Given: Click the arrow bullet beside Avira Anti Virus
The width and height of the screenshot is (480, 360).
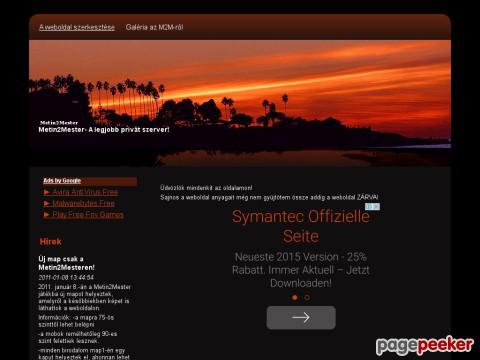Looking at the screenshot, I should [x=47, y=192].
